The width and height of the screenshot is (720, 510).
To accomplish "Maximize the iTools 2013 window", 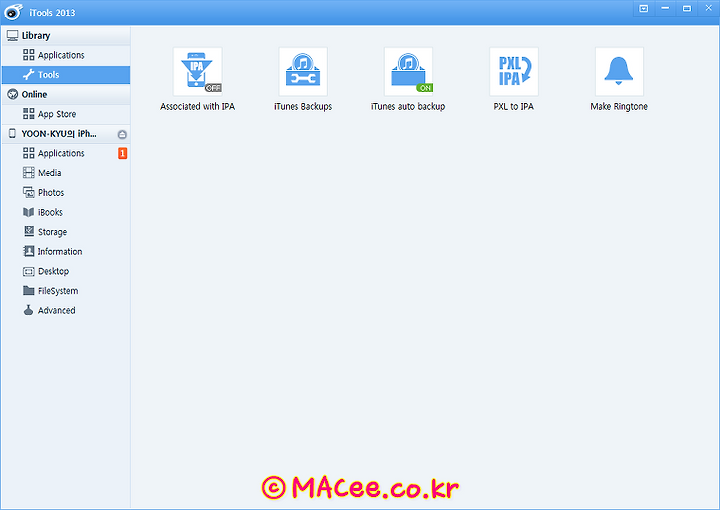I will coord(687,8).
